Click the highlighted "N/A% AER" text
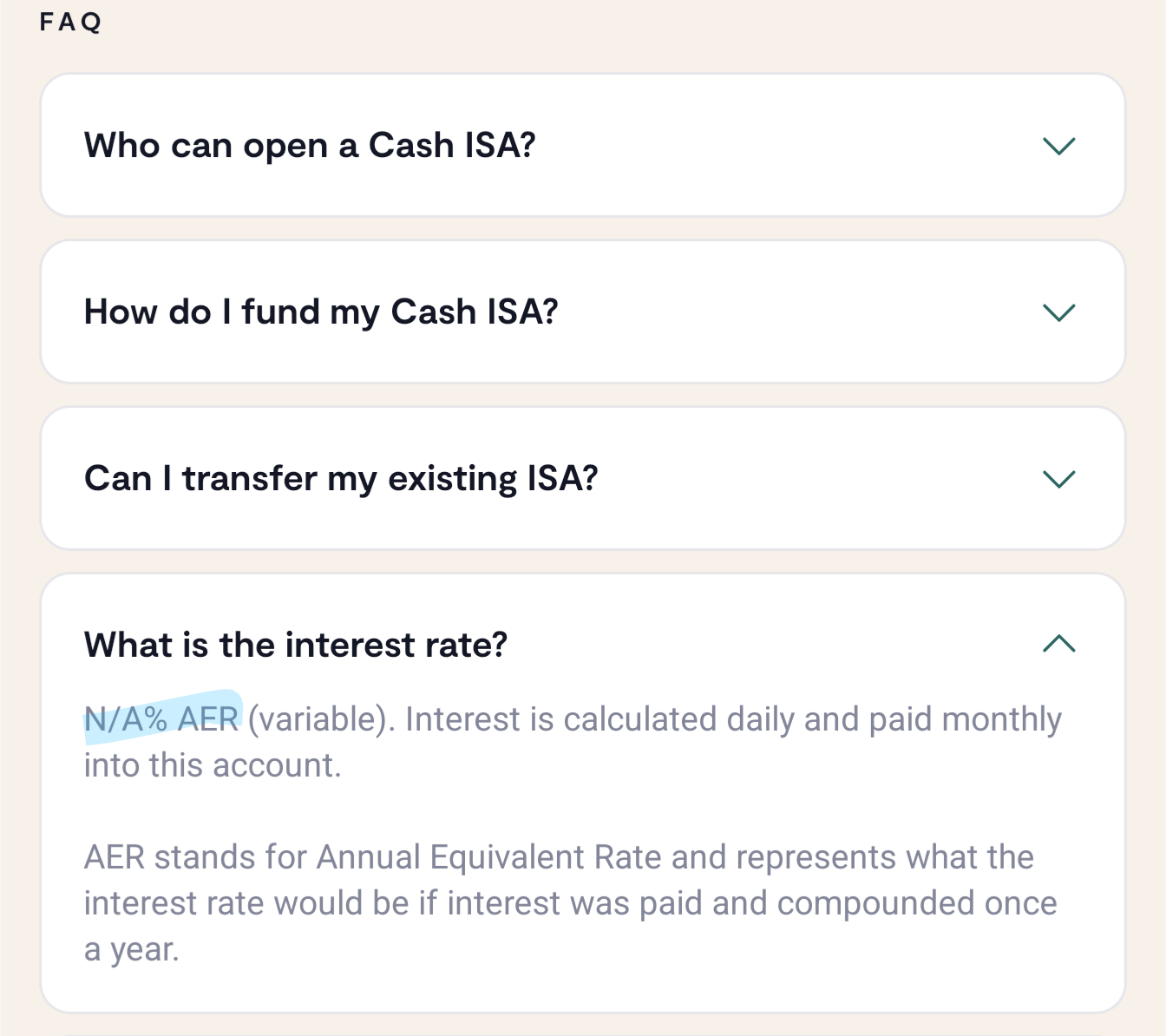The image size is (1166, 1036). (x=161, y=719)
